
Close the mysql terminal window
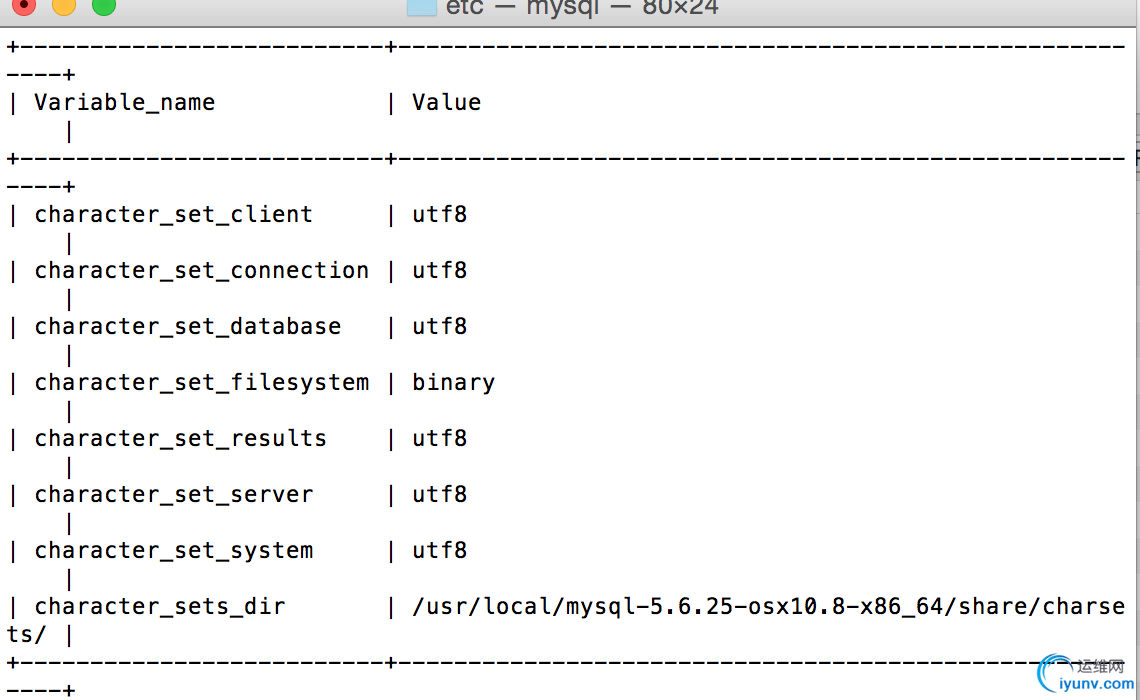pos(24,6)
